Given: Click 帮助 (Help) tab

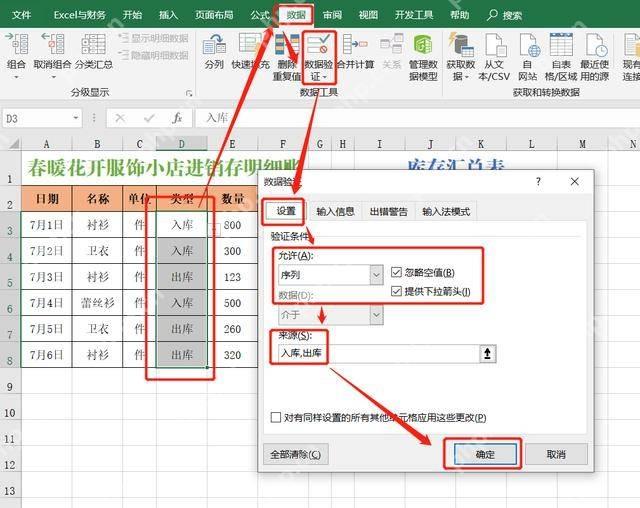Looking at the screenshot, I should (459, 15).
